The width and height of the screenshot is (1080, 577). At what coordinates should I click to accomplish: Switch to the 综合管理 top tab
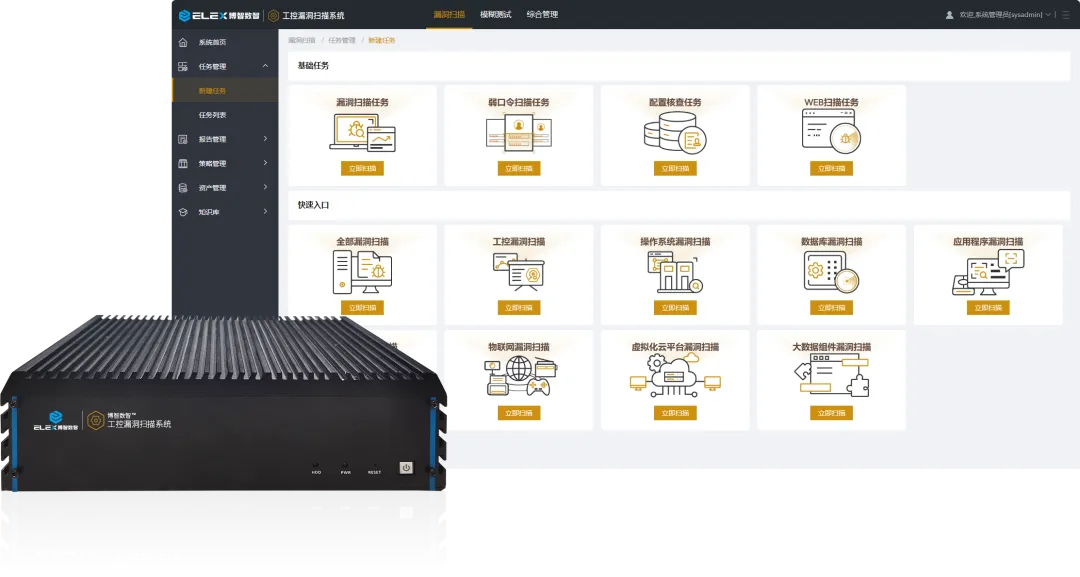(x=542, y=15)
